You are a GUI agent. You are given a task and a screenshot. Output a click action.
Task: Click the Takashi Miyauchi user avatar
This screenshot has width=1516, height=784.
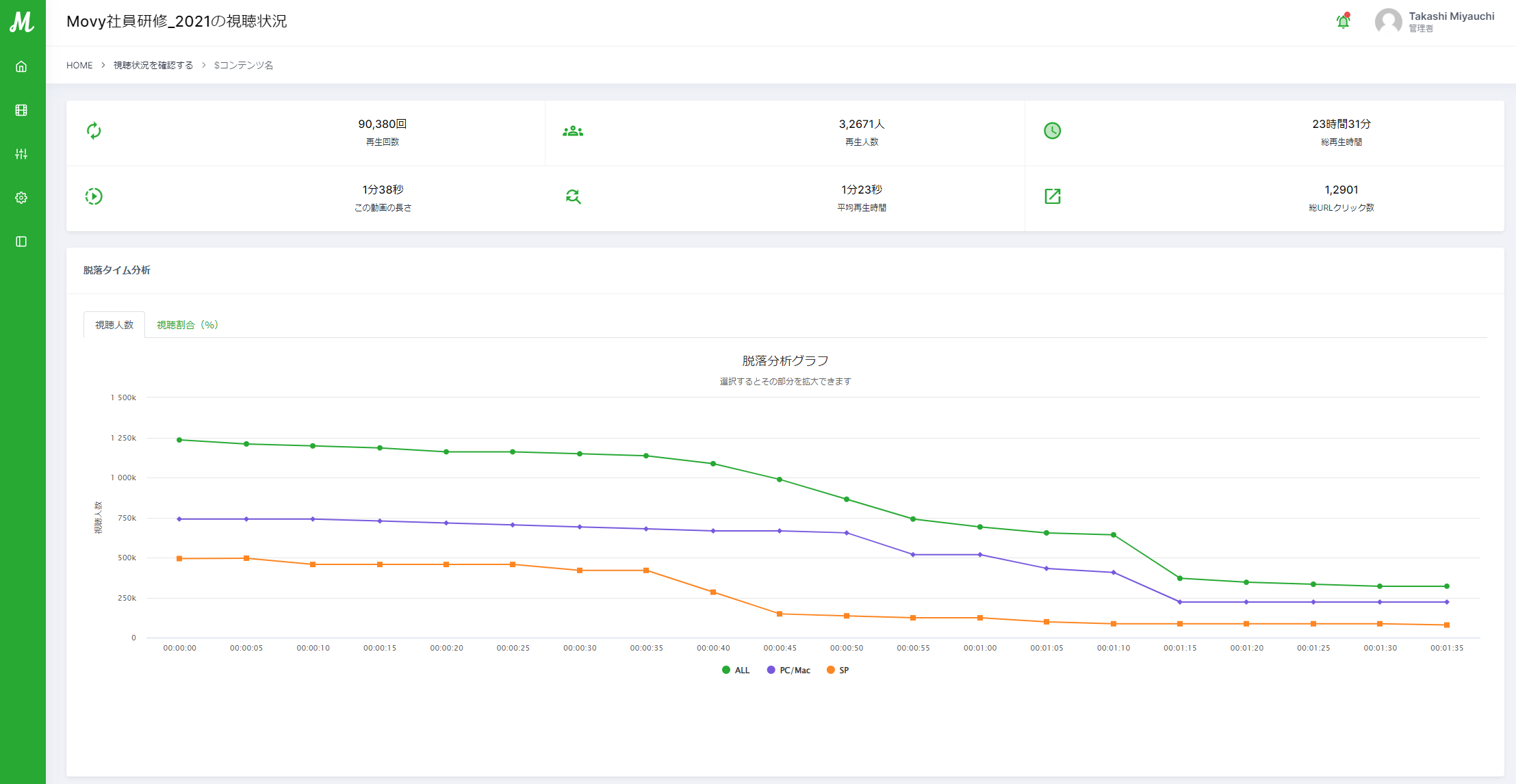(1388, 21)
